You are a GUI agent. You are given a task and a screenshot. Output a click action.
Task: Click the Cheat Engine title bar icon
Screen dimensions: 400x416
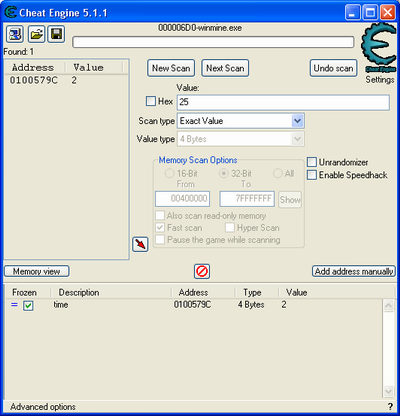(x=11, y=12)
